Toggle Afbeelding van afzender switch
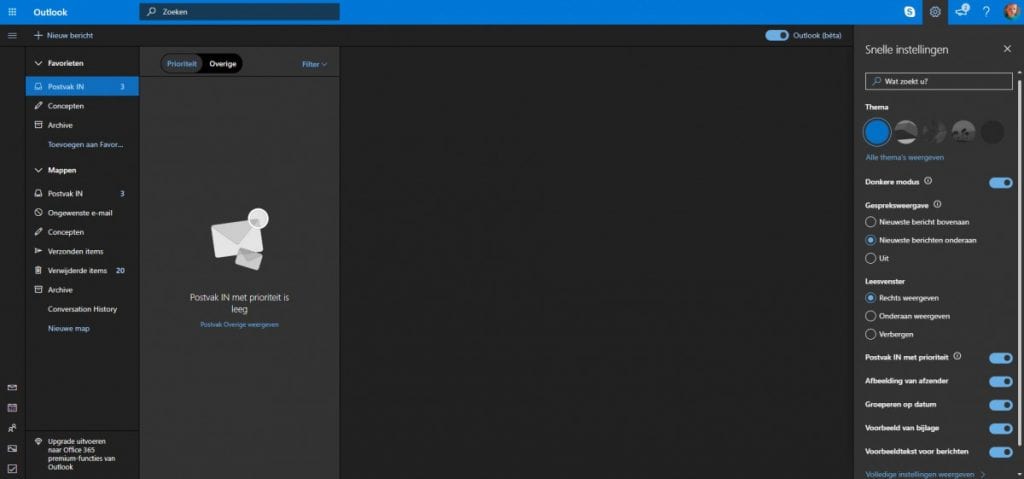Viewport: 1024px width, 479px height. tap(1000, 382)
